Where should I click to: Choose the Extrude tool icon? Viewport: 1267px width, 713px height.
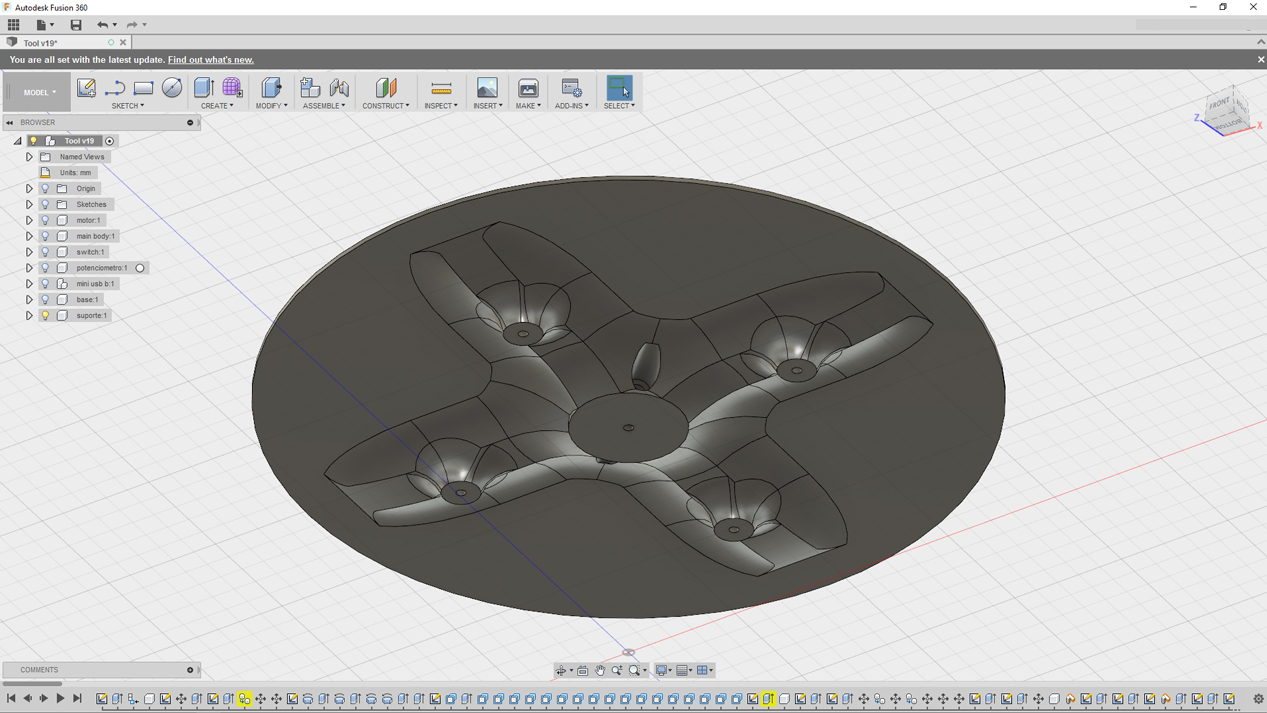tap(204, 88)
